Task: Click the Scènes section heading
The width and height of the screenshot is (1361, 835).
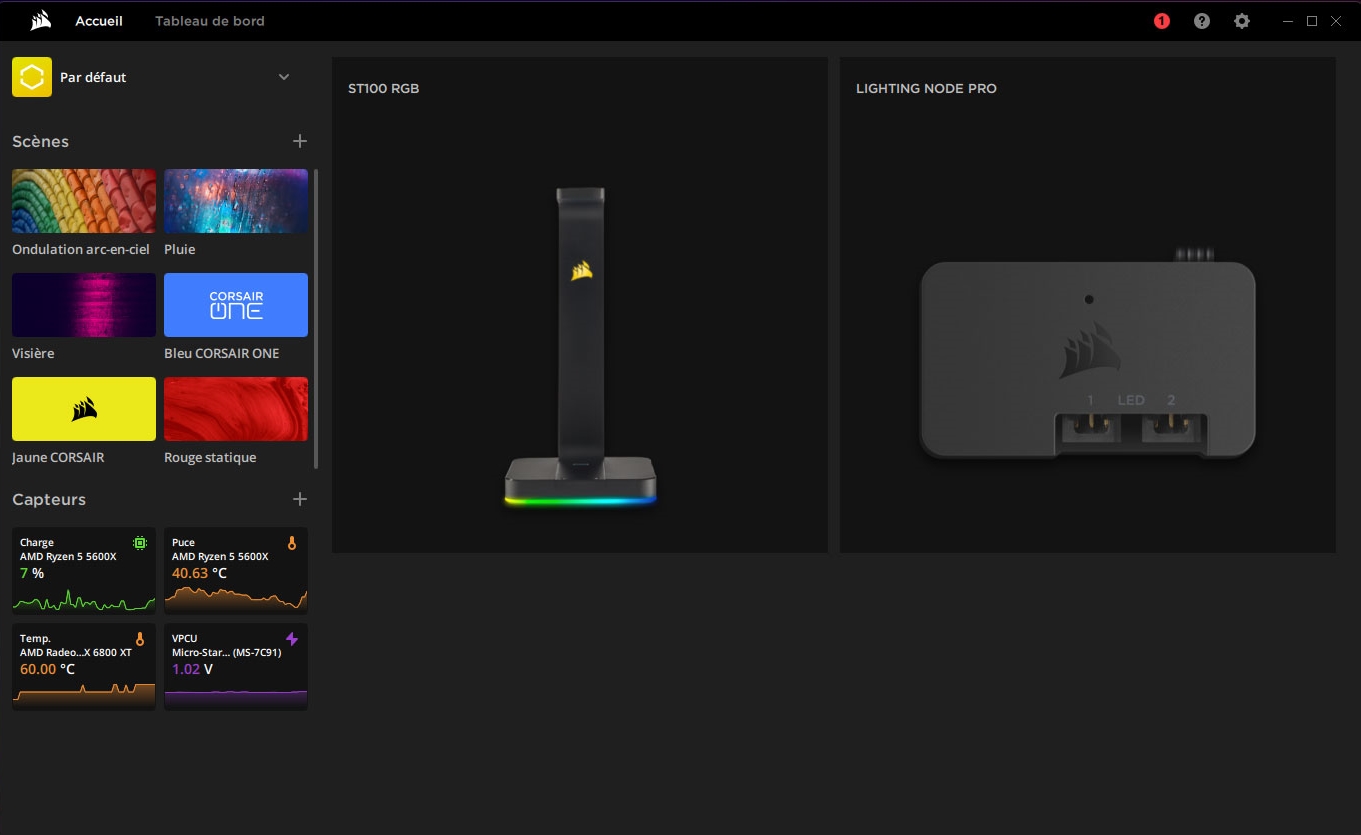Action: coord(40,141)
